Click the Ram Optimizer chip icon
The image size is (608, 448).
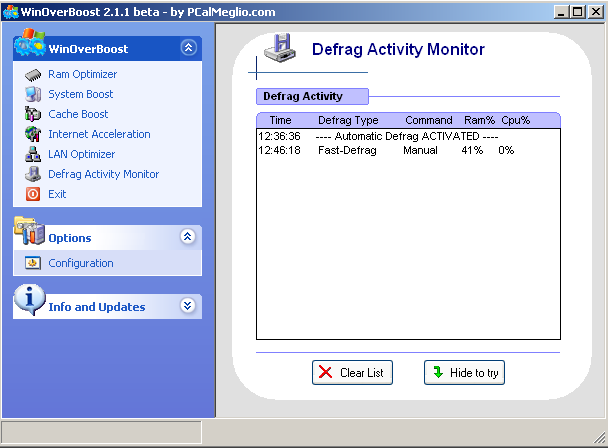click(33, 74)
